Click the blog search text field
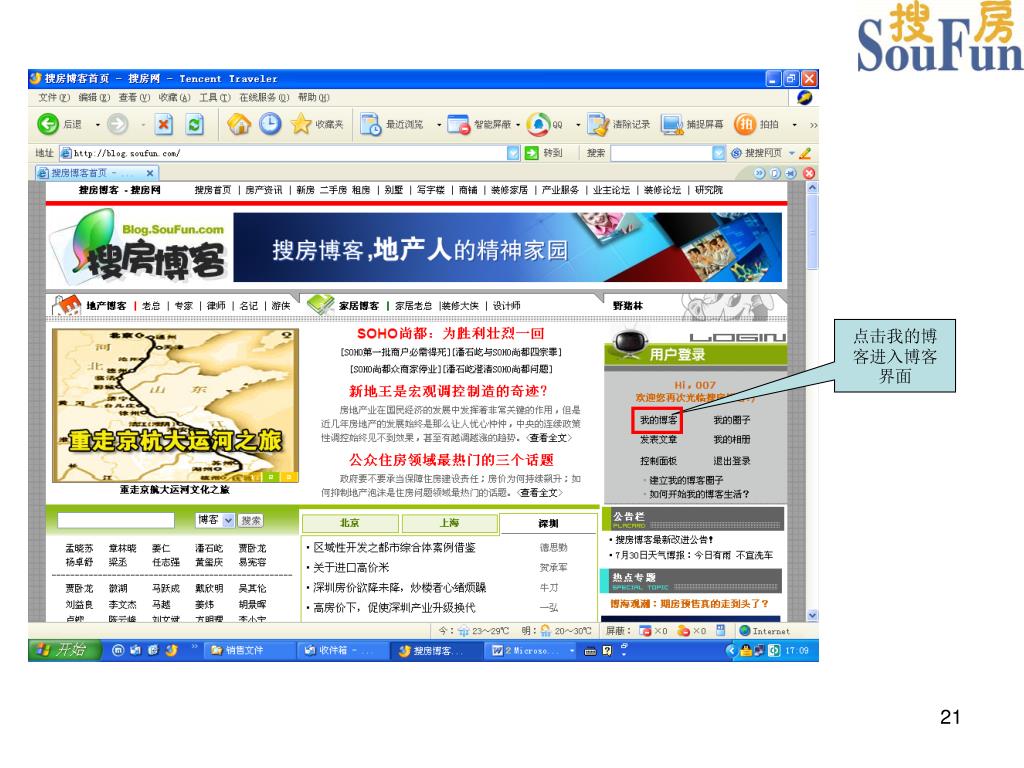Viewport: 1024px width, 768px height. [116, 520]
